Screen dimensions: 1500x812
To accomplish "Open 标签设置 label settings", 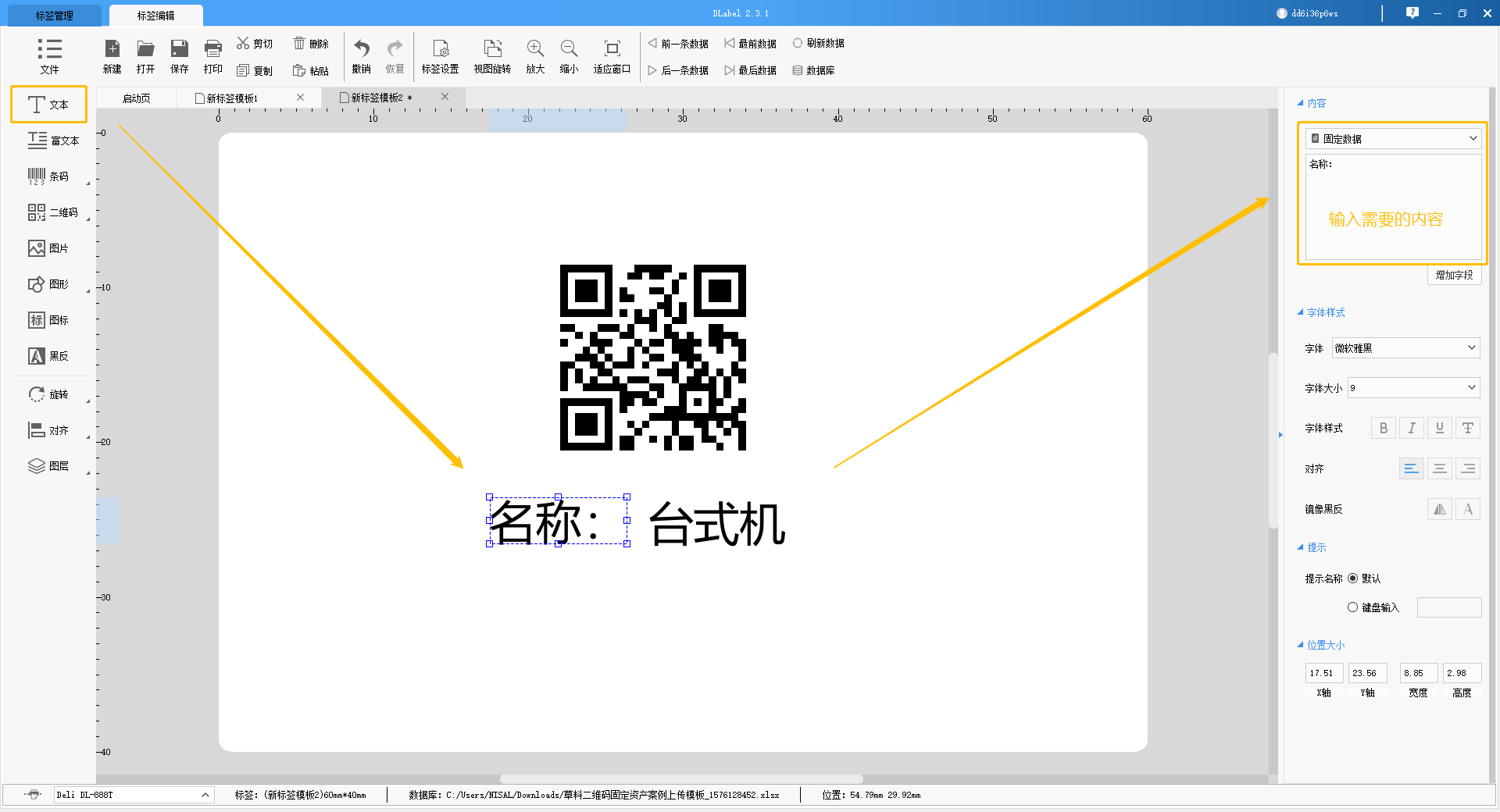I will 441,55.
